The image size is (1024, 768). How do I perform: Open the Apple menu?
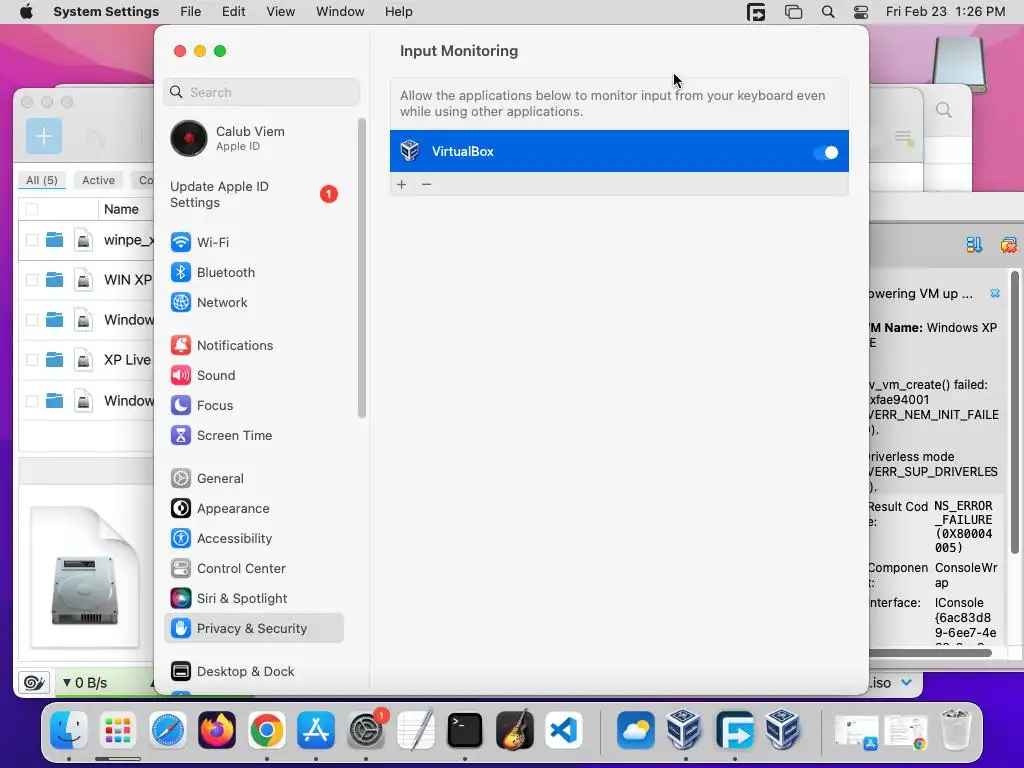click(x=26, y=12)
